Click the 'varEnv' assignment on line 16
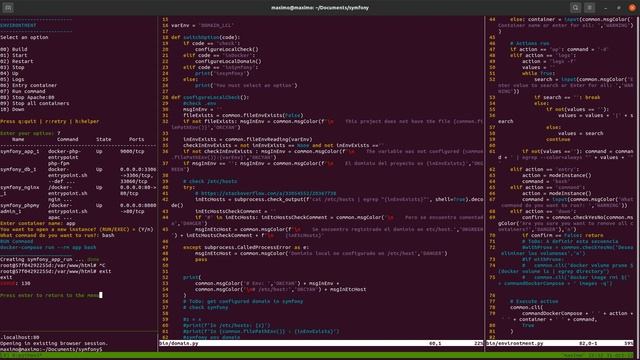 pyautogui.click(x=202, y=25)
